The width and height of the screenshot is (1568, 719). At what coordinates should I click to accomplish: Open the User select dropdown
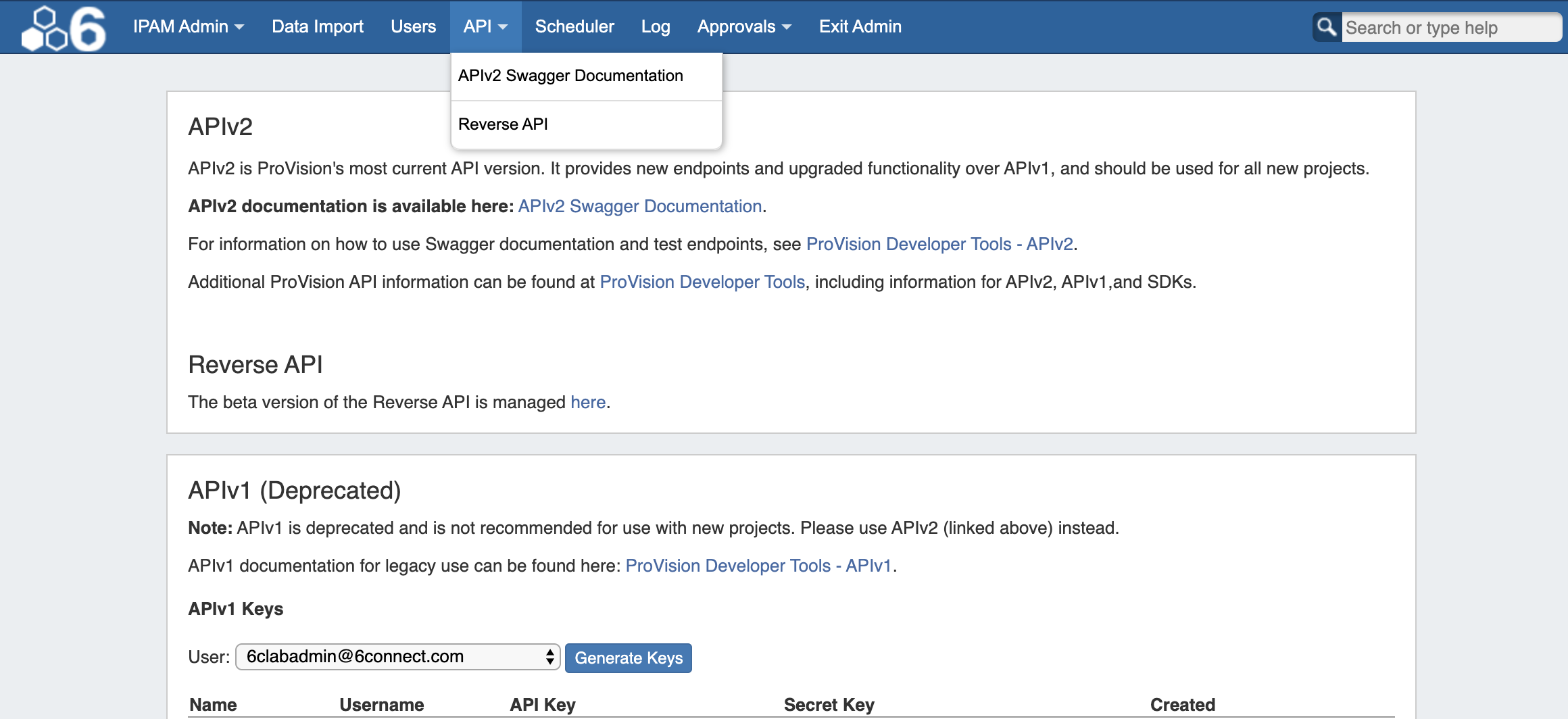(397, 657)
